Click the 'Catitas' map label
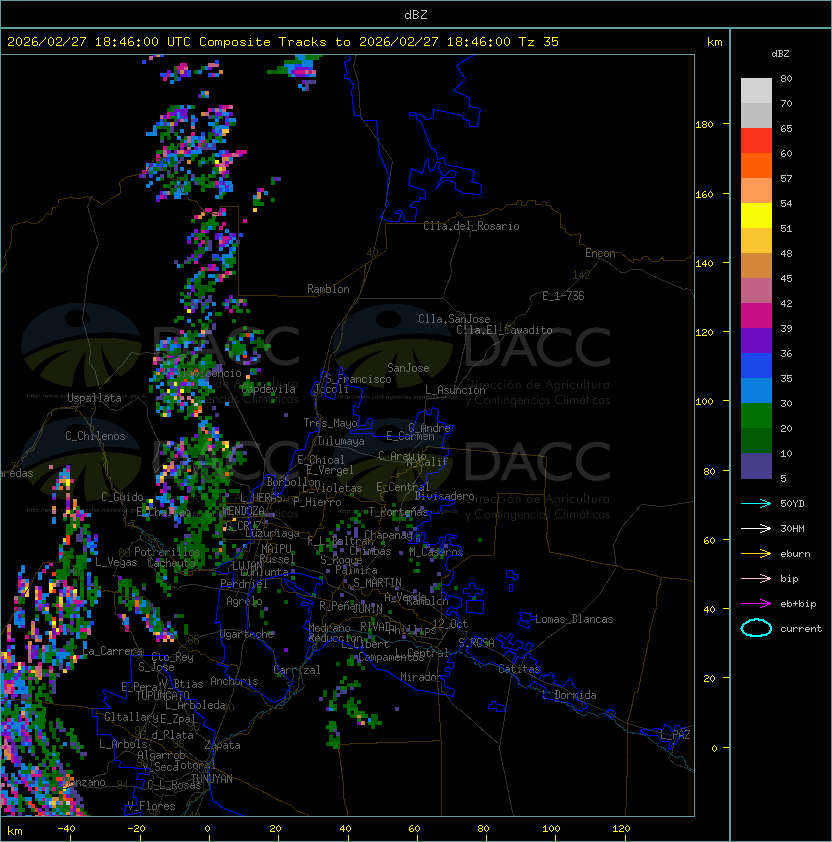This screenshot has width=832, height=842. click(519, 669)
